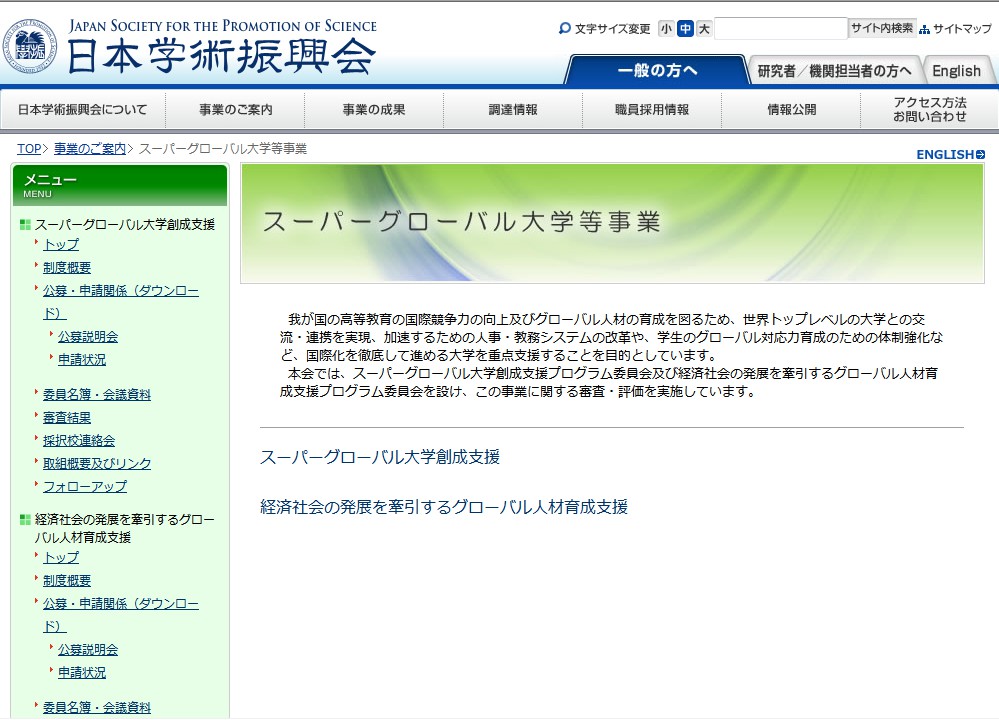Open the 採択校連絡会 sidebar link
Viewport: 999px width, 720px height.
(79, 440)
